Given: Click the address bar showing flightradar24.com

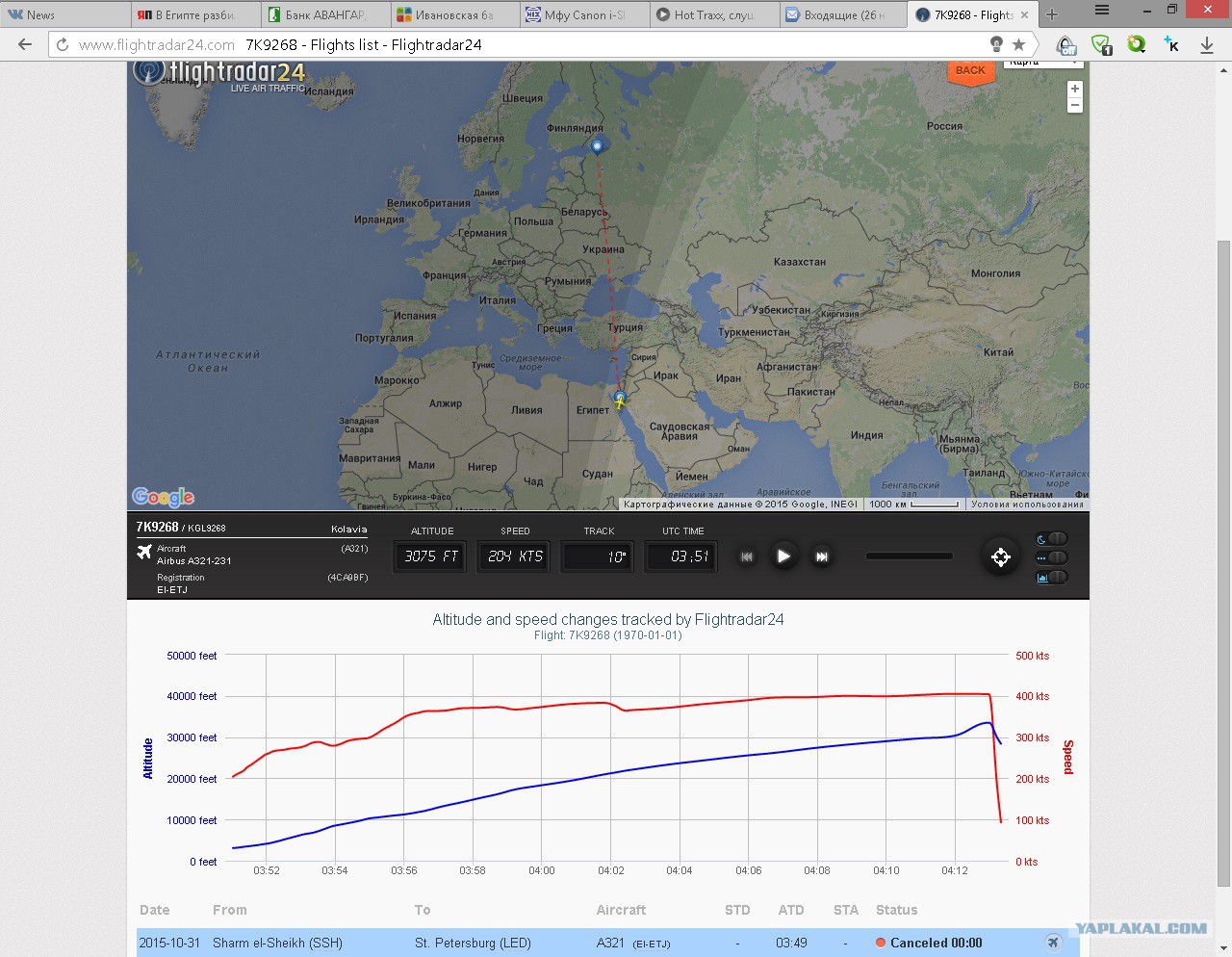Looking at the screenshot, I should [x=520, y=44].
